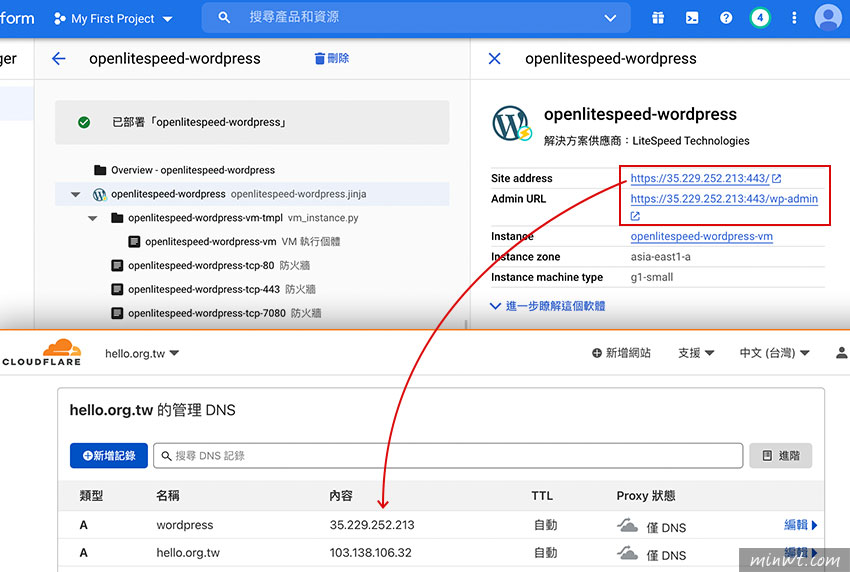Open the help question mark icon

pyautogui.click(x=726, y=18)
